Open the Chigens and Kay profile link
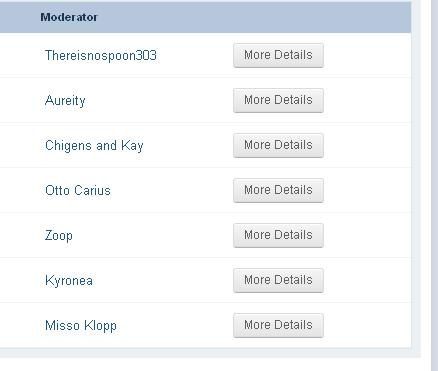 [94, 146]
